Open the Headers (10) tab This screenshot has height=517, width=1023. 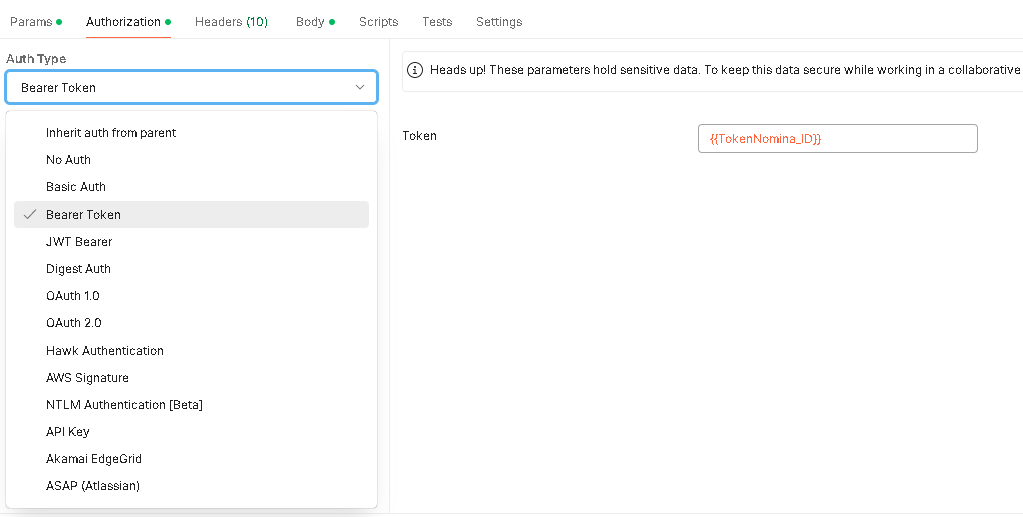(x=232, y=22)
